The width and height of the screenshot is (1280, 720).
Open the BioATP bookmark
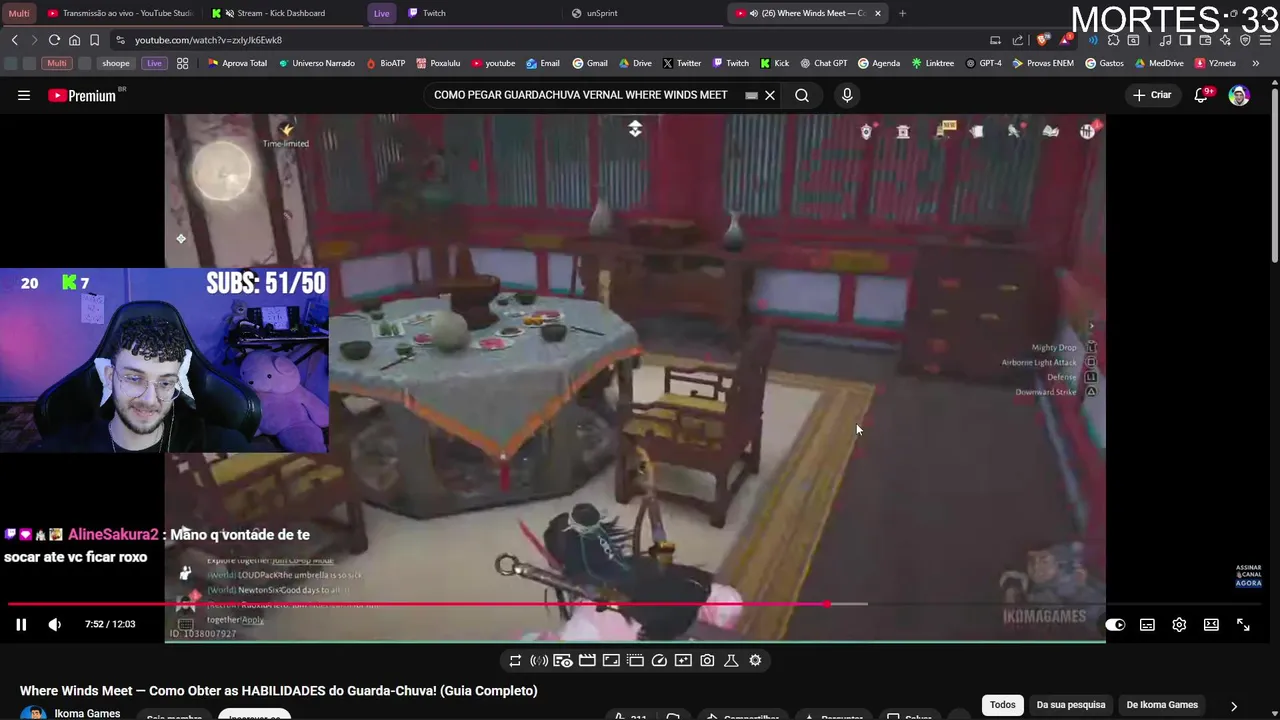pyautogui.click(x=385, y=63)
